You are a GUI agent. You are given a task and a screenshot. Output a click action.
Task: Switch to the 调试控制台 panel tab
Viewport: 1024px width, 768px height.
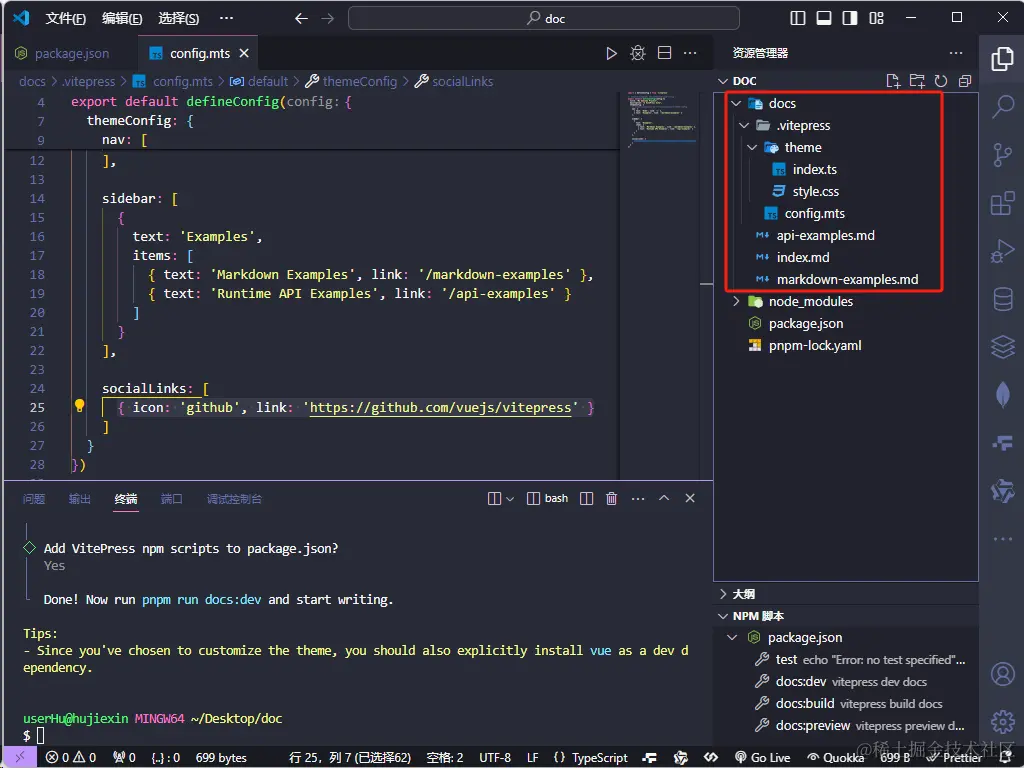(234, 499)
